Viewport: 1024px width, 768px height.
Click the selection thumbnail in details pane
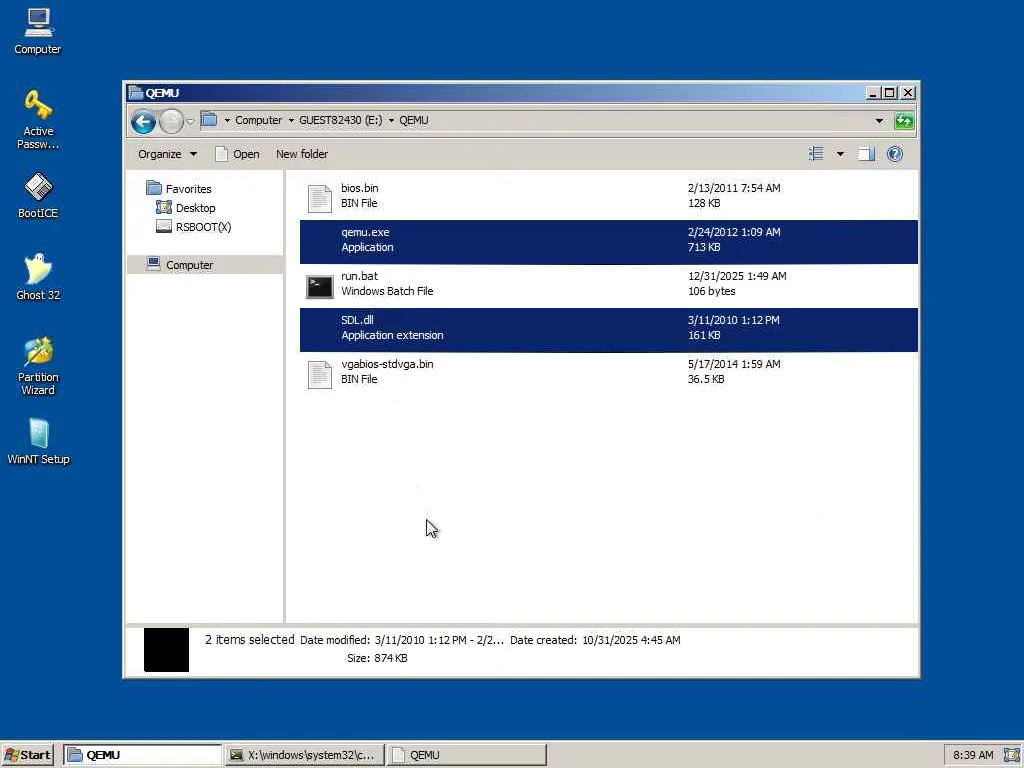pyautogui.click(x=167, y=650)
